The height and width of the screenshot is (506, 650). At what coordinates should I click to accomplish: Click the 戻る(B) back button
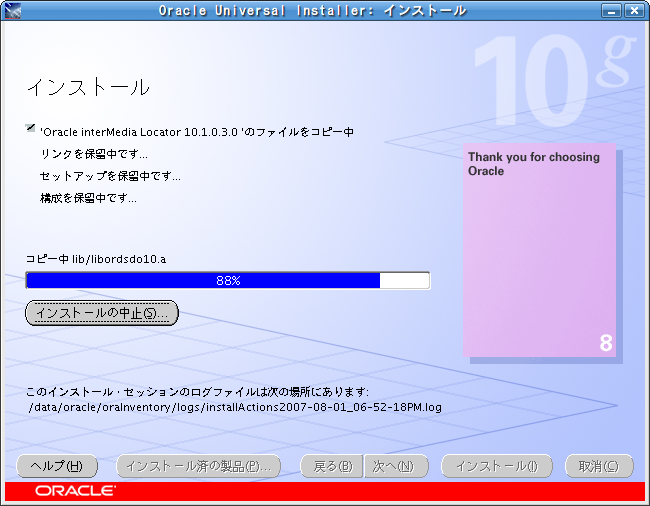point(332,466)
